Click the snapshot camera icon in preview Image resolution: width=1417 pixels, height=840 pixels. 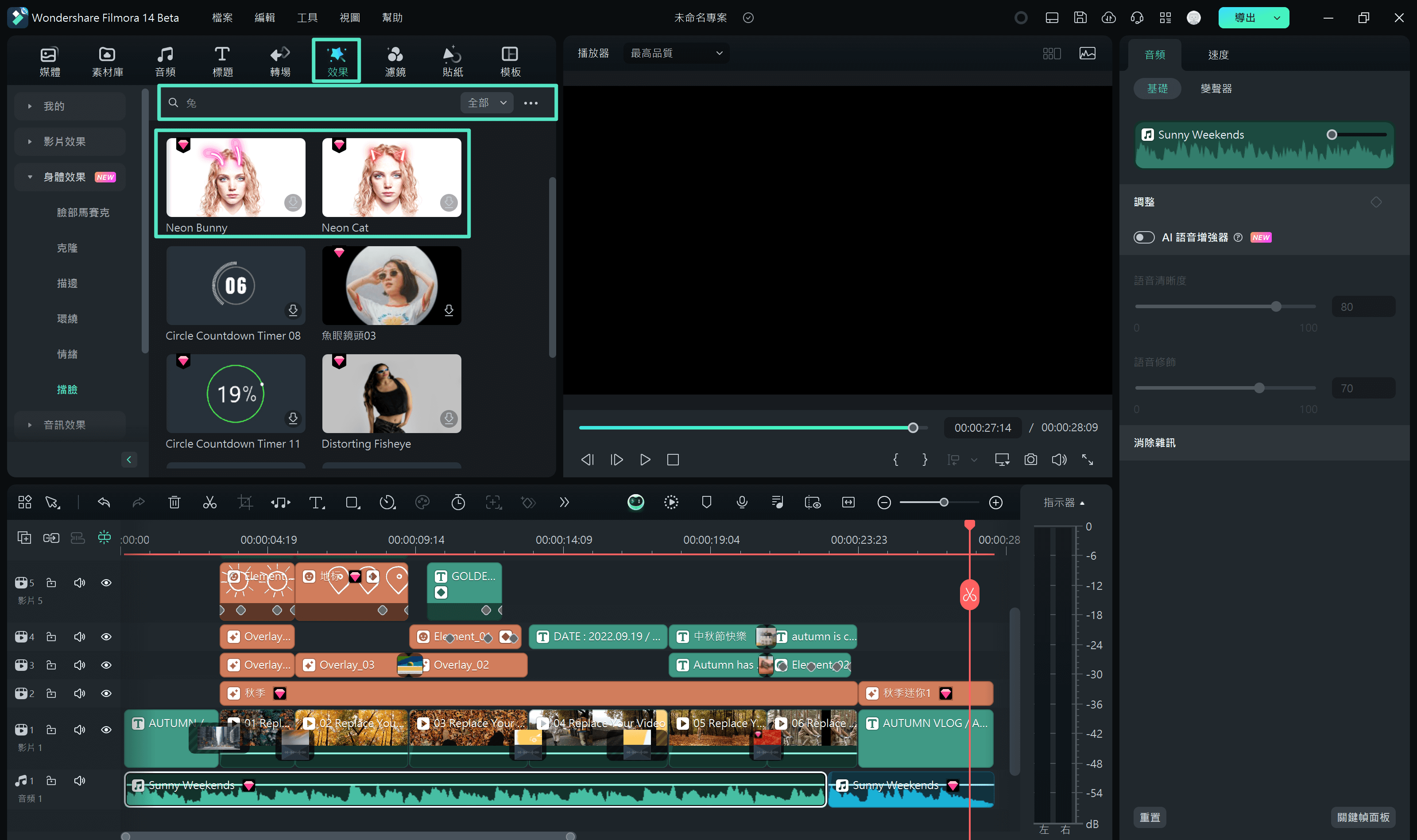click(x=1030, y=459)
